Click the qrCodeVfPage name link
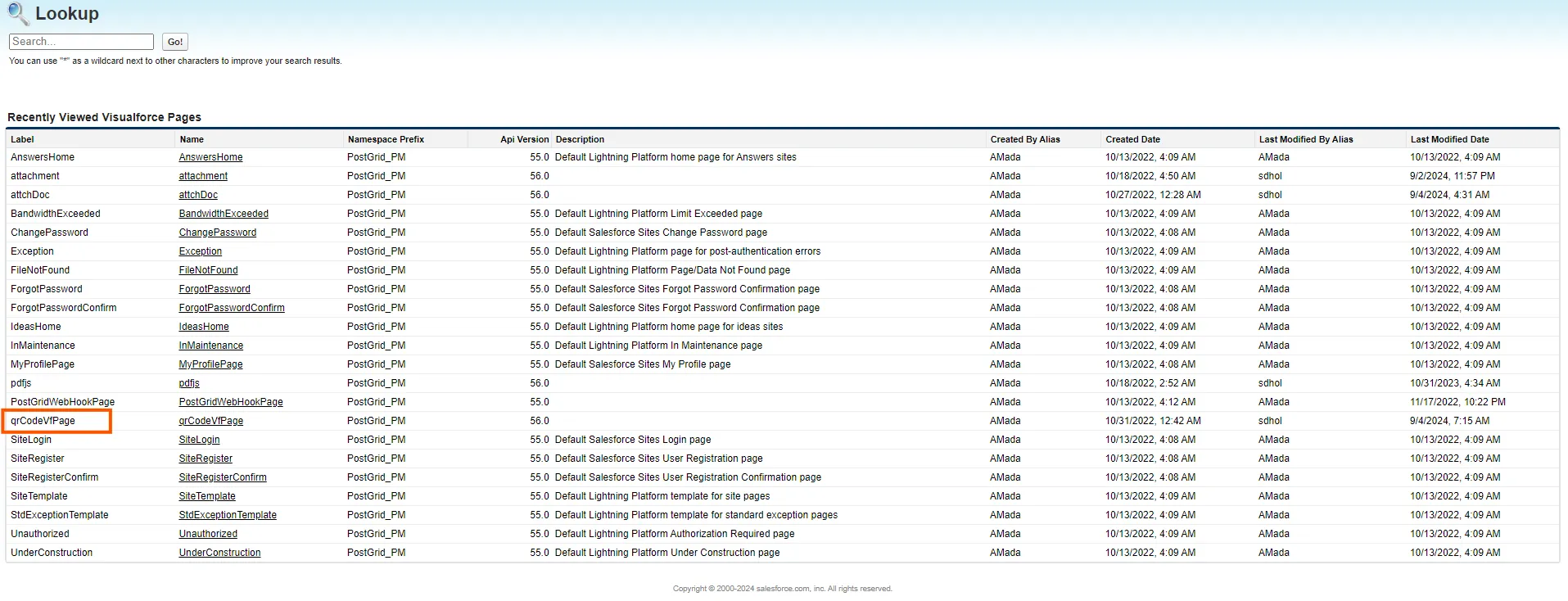 pyautogui.click(x=210, y=421)
